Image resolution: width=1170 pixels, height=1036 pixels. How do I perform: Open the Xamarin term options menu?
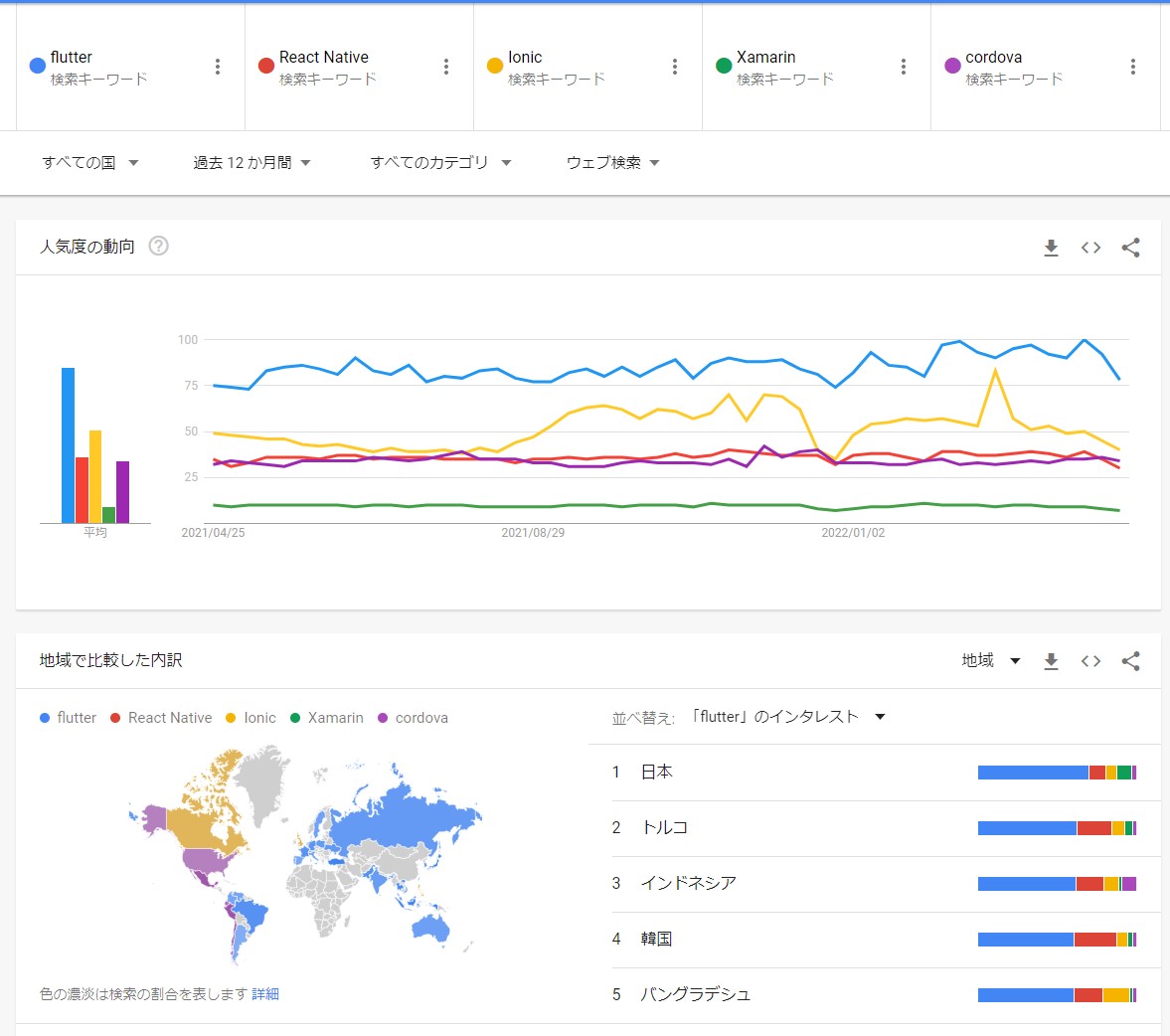[x=903, y=67]
